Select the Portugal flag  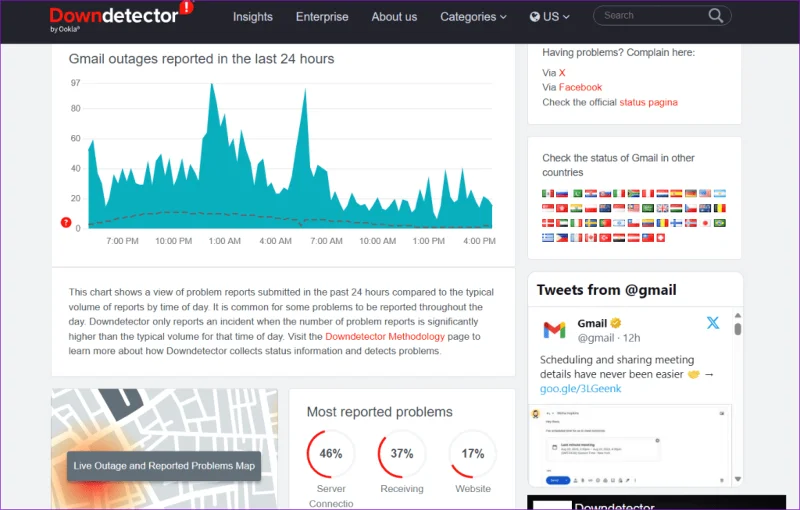pyautogui.click(x=605, y=223)
